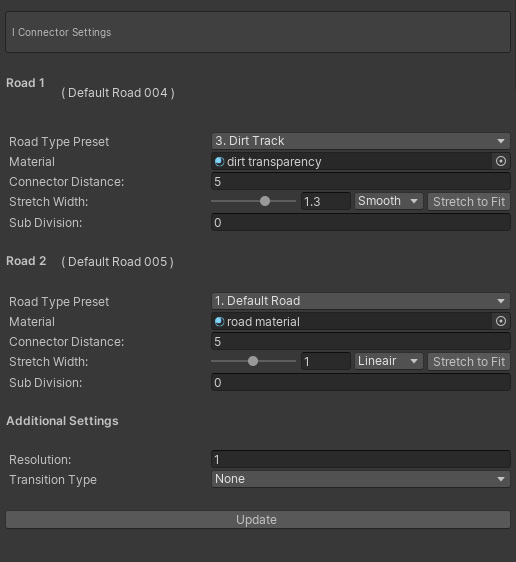Screen dimensions: 516x562
Task: Open Road 2 Road Type Preset dropdown
Action: (360, 301)
